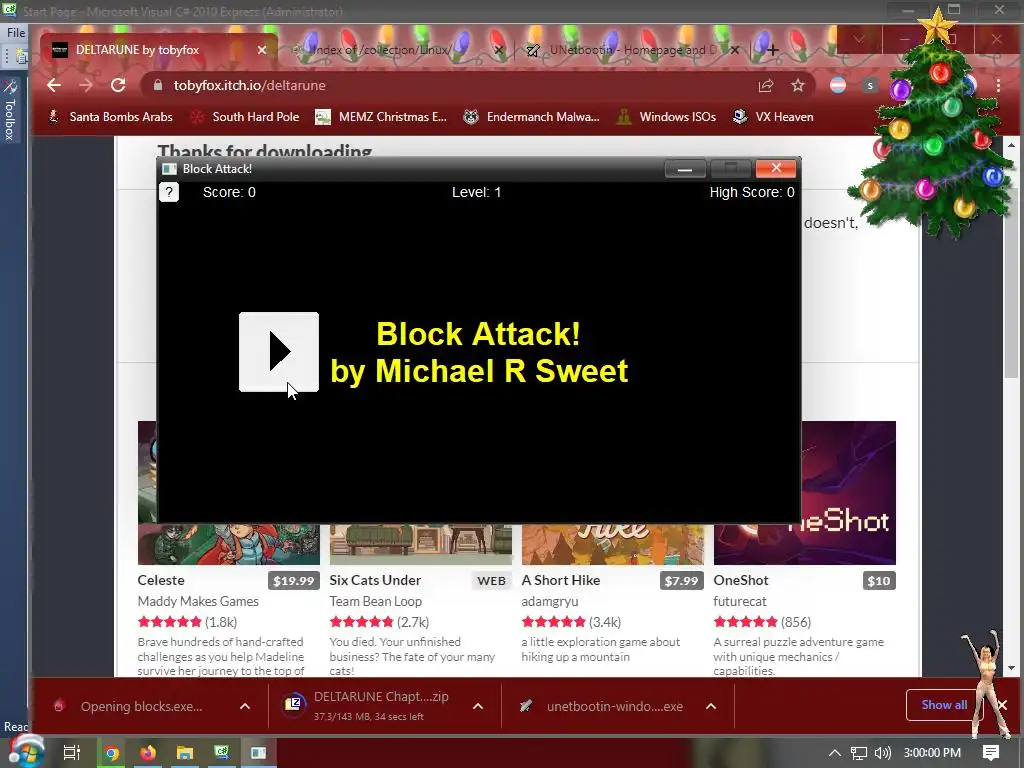Viewport: 1024px width, 768px height.
Task: Open the Windows ISOs bookmark
Action: coord(666,117)
